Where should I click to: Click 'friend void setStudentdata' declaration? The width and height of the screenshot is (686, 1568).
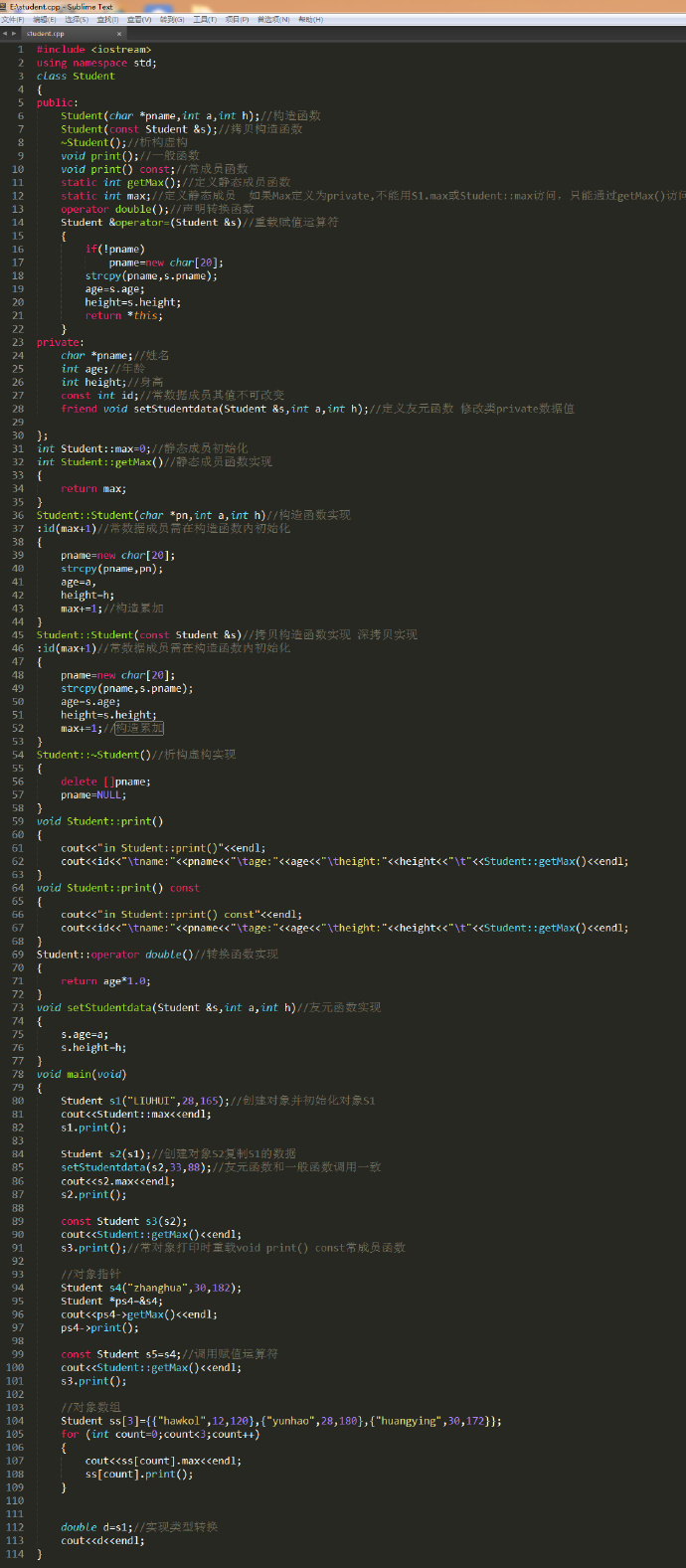point(215,409)
